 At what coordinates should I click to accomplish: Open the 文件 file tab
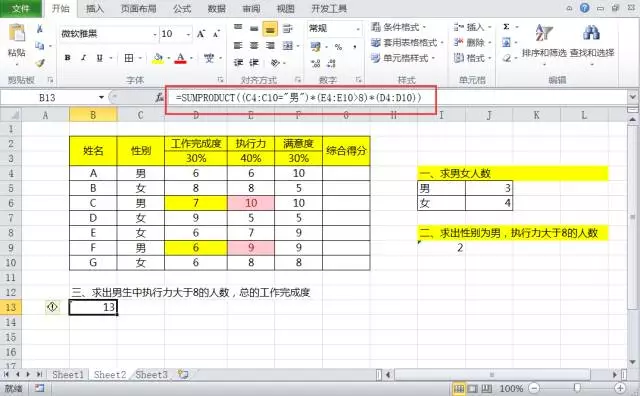click(20, 9)
